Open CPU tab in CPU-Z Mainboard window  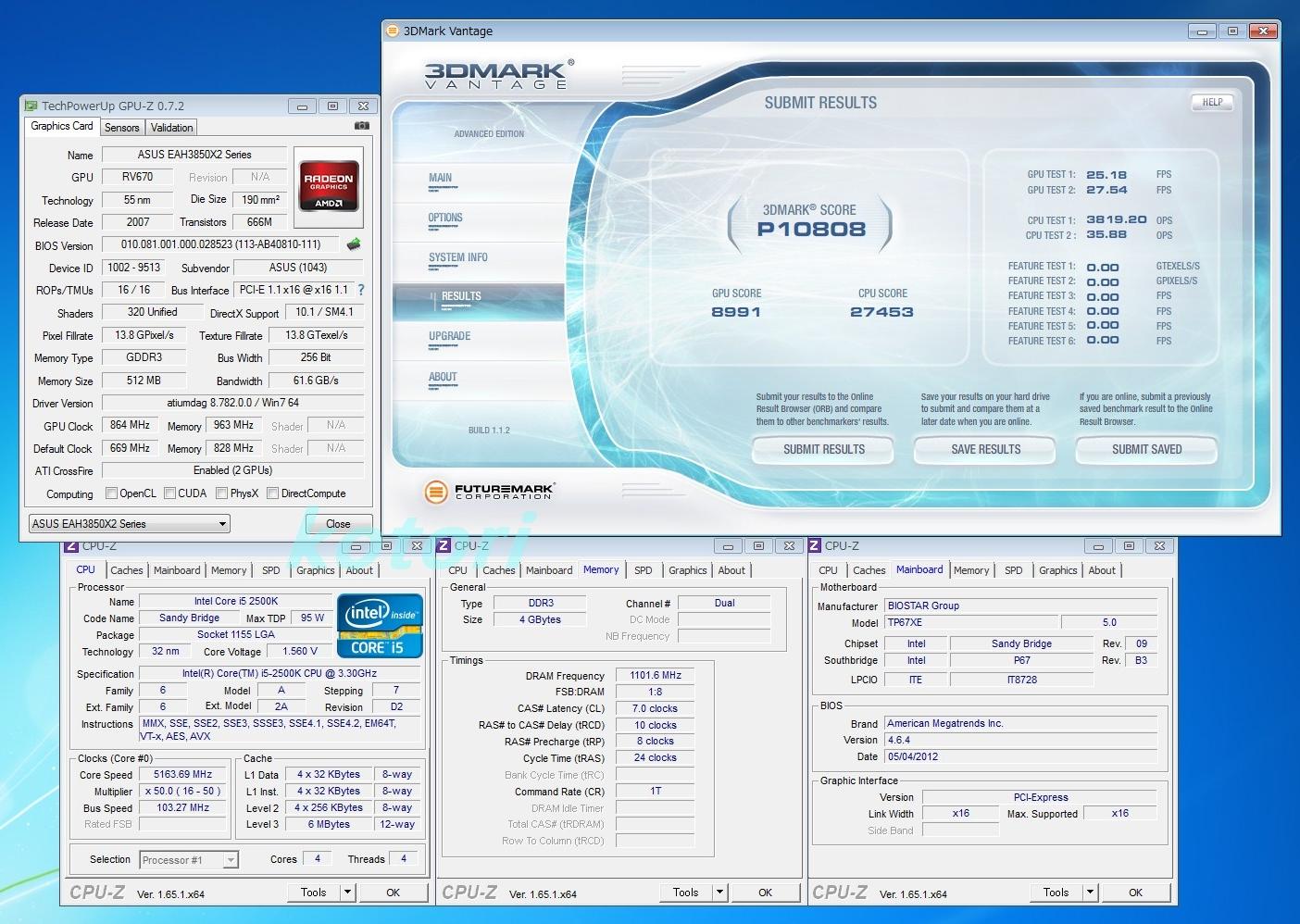point(829,570)
